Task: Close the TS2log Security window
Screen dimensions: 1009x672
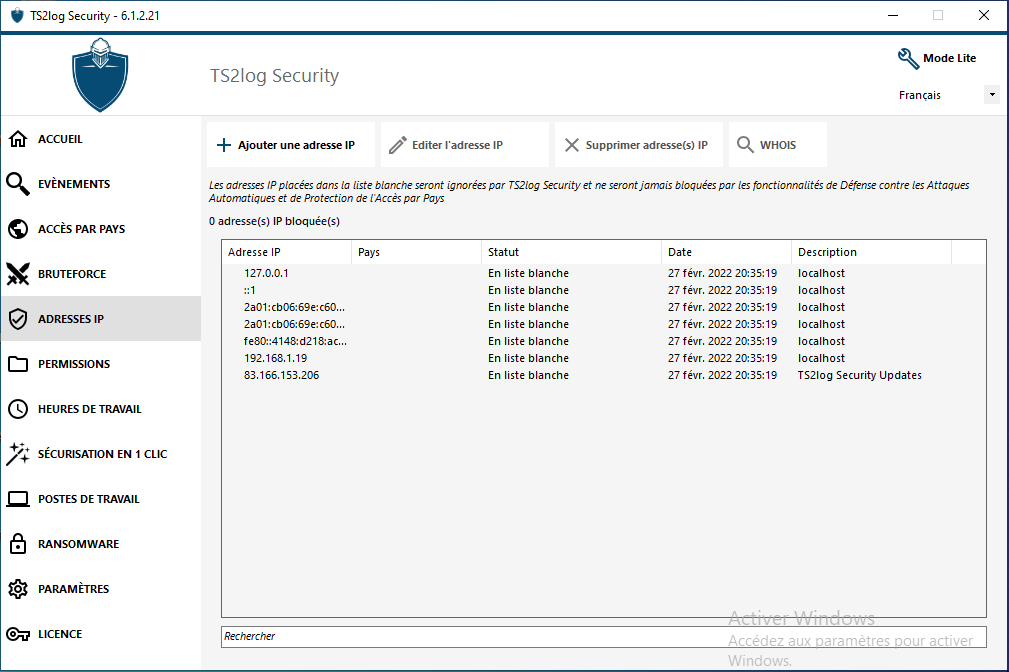Action: point(984,15)
